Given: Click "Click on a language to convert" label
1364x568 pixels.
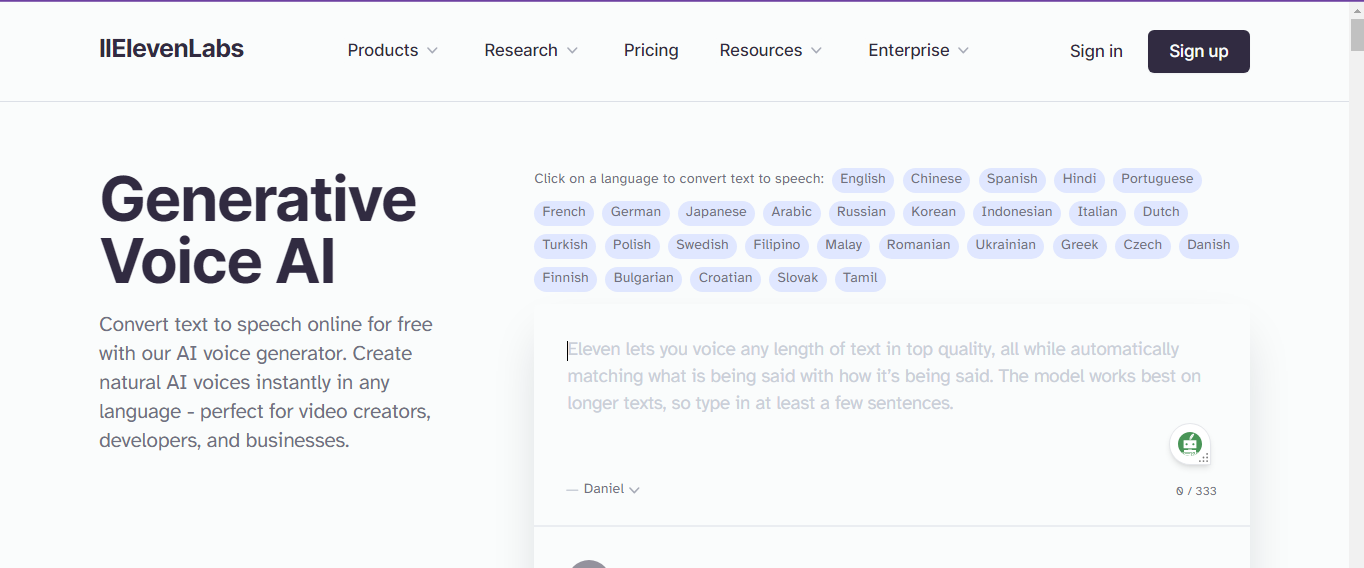Looking at the screenshot, I should click(x=679, y=179).
